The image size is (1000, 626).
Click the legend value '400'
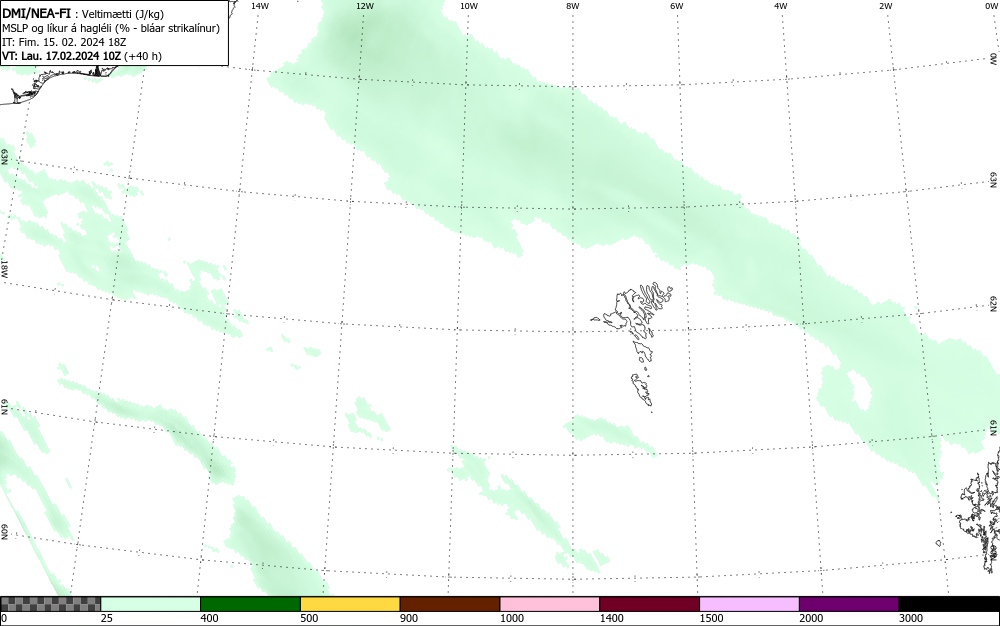209,618
